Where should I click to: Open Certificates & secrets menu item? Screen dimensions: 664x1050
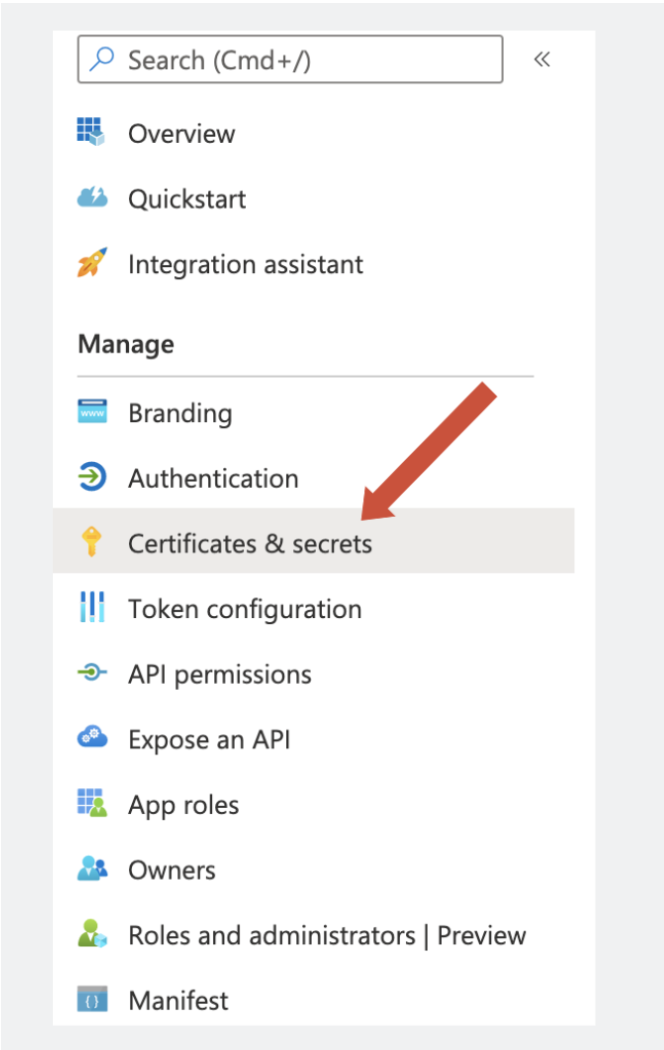(x=313, y=541)
